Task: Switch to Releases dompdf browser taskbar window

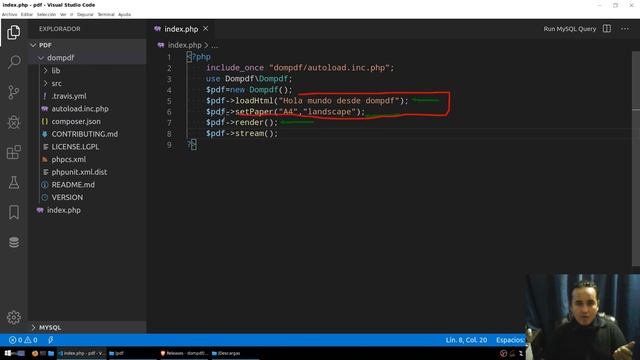Action: [x=184, y=353]
